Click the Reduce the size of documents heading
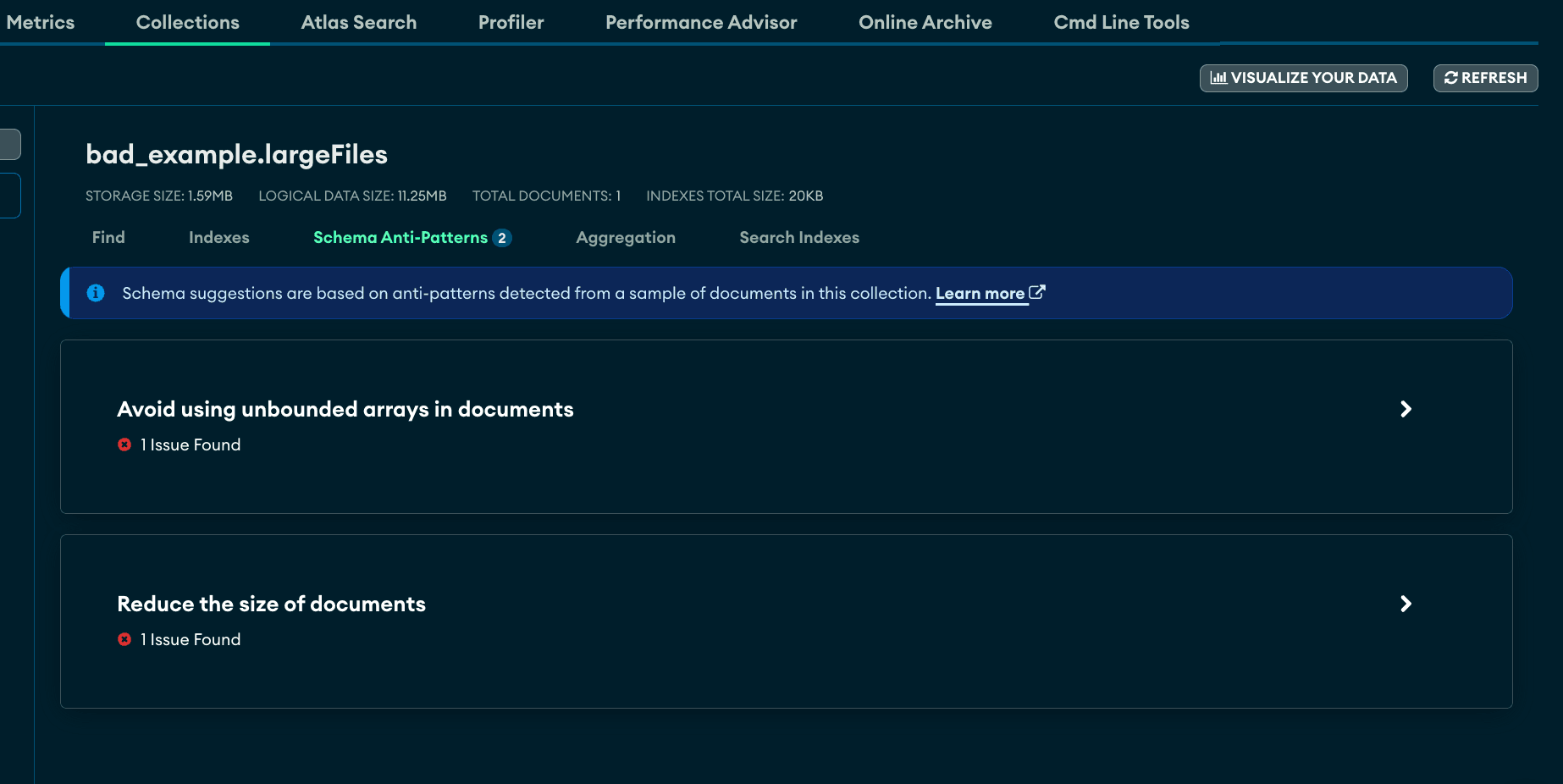 point(272,604)
